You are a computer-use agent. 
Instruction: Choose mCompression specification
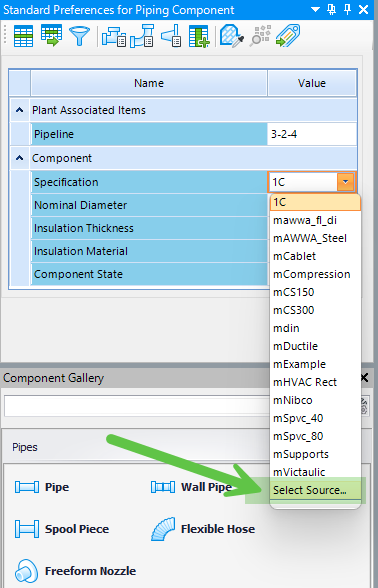pyautogui.click(x=315, y=274)
